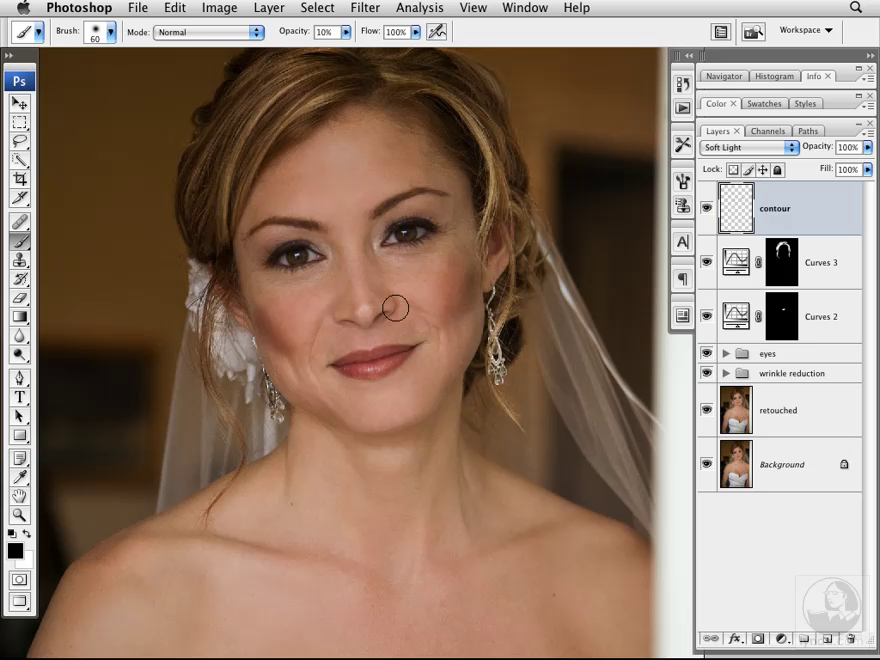Hide the eyes layer group

(707, 353)
